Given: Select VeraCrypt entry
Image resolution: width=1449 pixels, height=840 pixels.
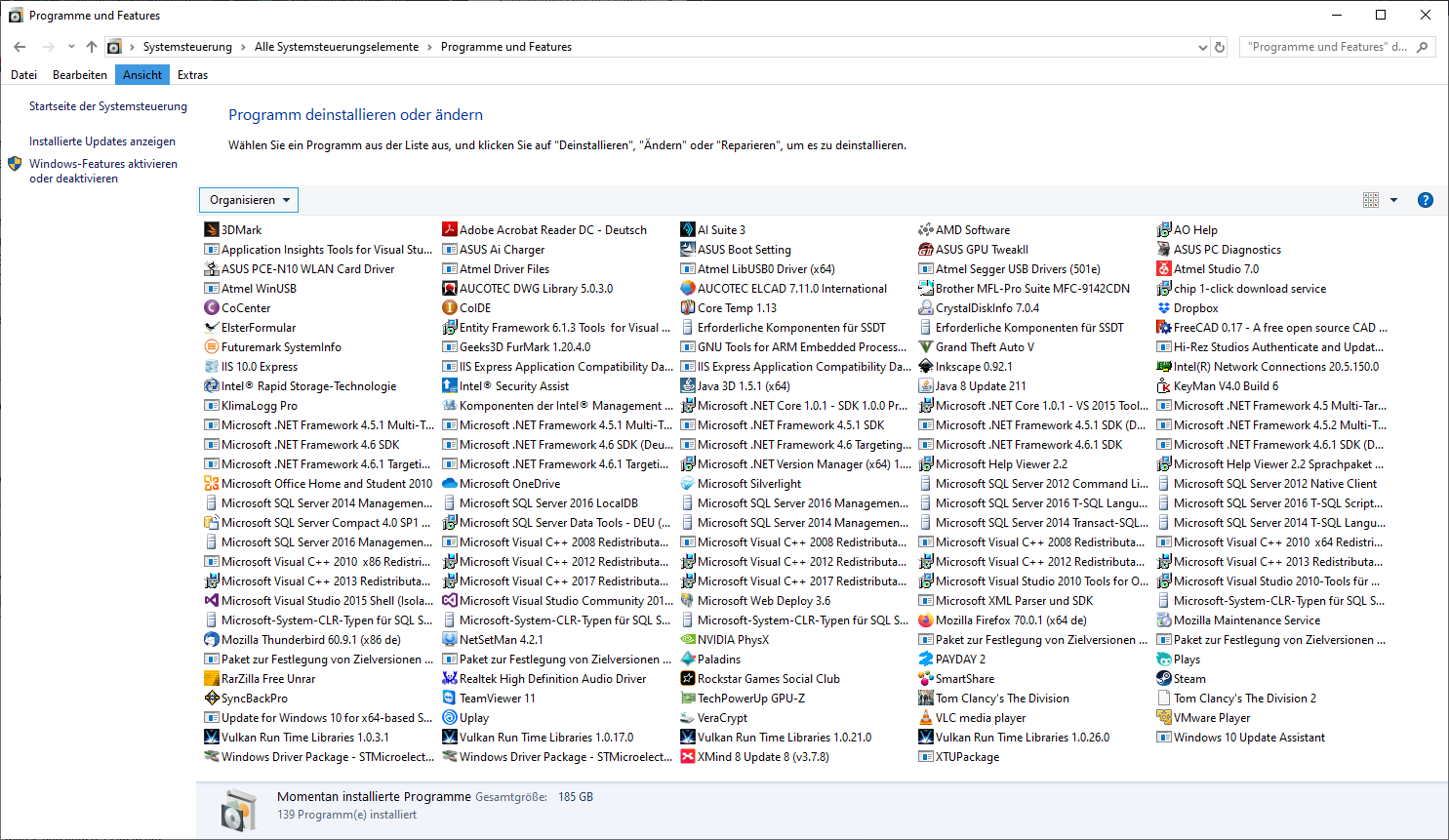Looking at the screenshot, I should pyautogui.click(x=713, y=718).
